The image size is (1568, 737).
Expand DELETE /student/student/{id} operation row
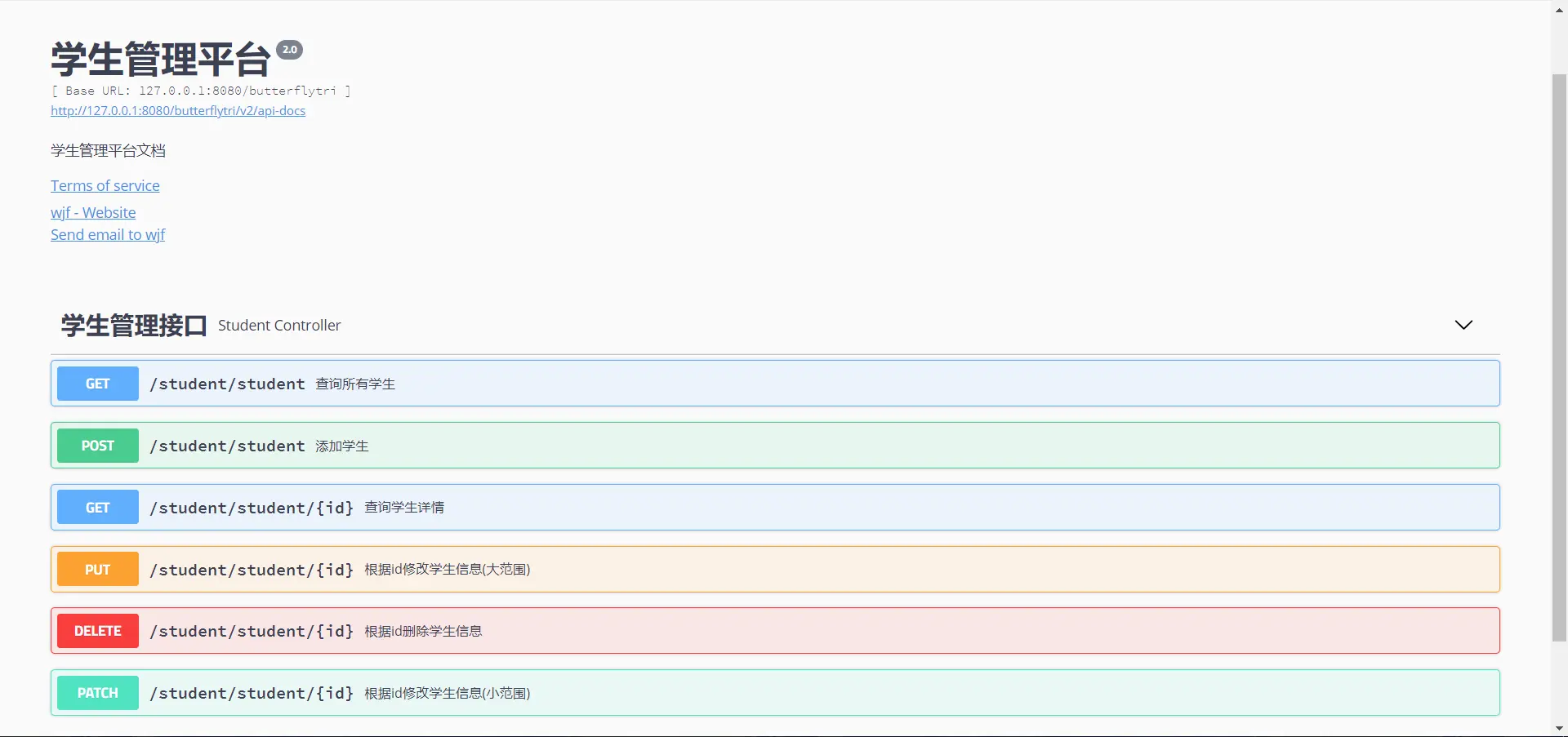click(775, 631)
